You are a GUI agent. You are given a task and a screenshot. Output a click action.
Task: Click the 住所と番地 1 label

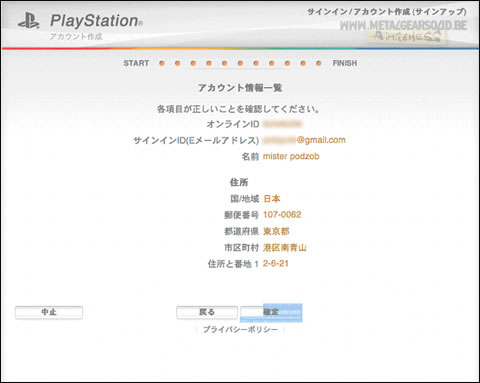(233, 264)
